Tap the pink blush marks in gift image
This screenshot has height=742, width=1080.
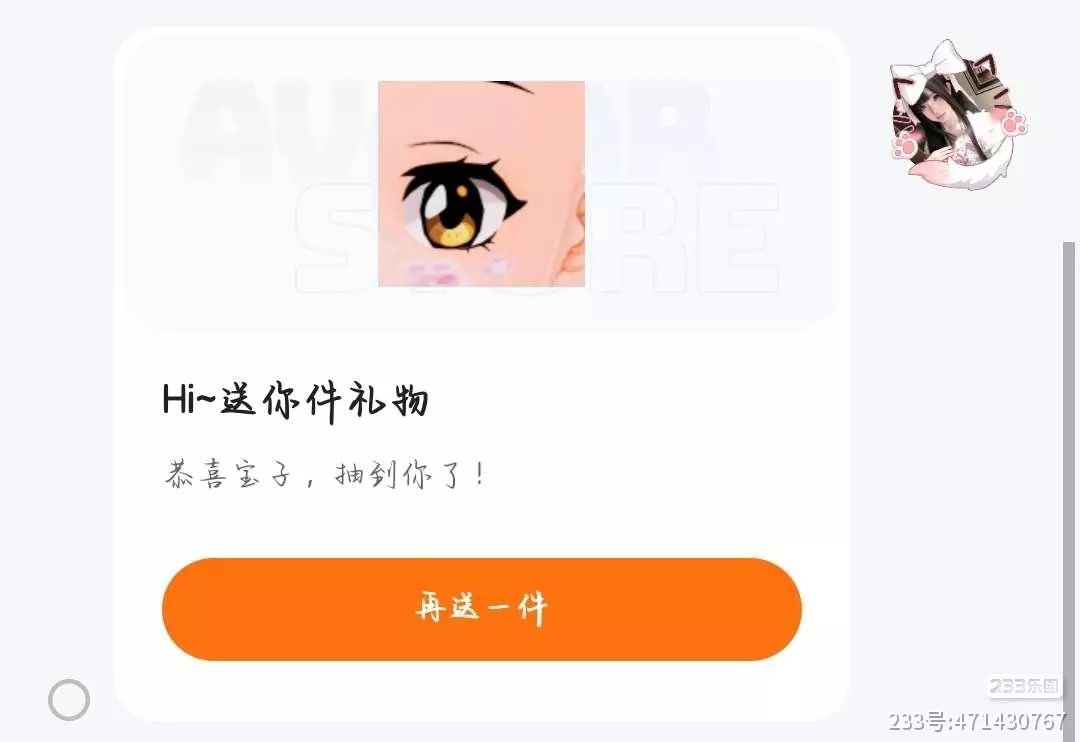455,273
